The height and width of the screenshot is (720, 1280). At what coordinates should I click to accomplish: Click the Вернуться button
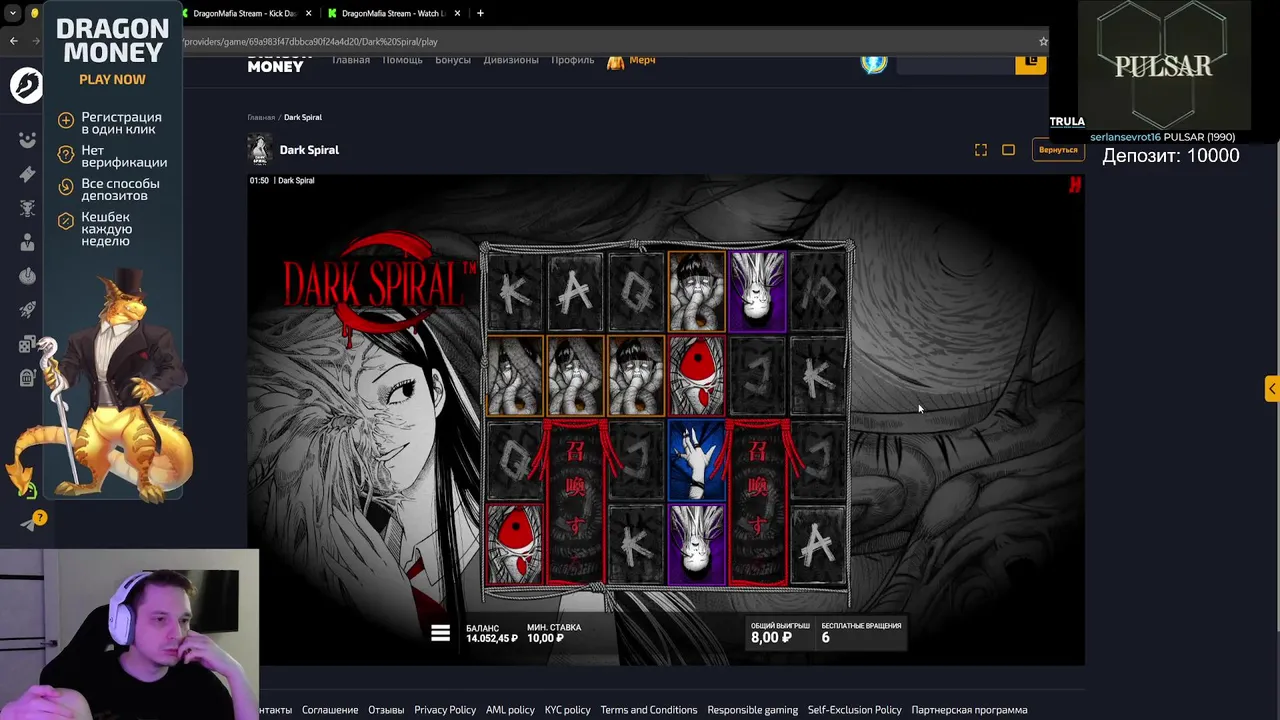1058,150
